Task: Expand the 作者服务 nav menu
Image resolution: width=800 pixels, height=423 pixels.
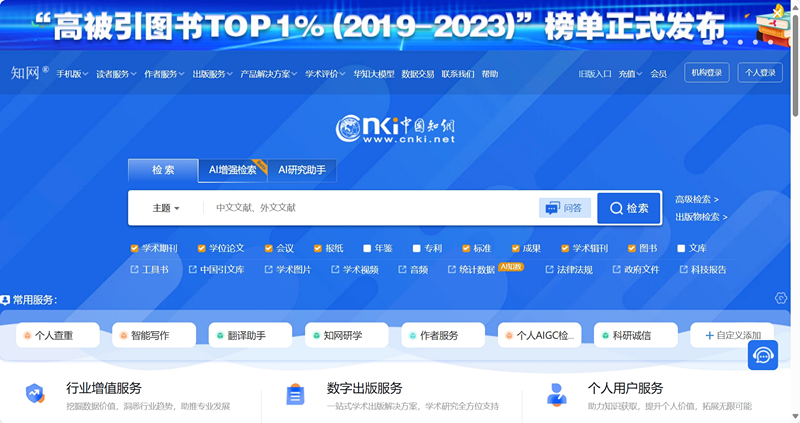Action: [x=164, y=74]
